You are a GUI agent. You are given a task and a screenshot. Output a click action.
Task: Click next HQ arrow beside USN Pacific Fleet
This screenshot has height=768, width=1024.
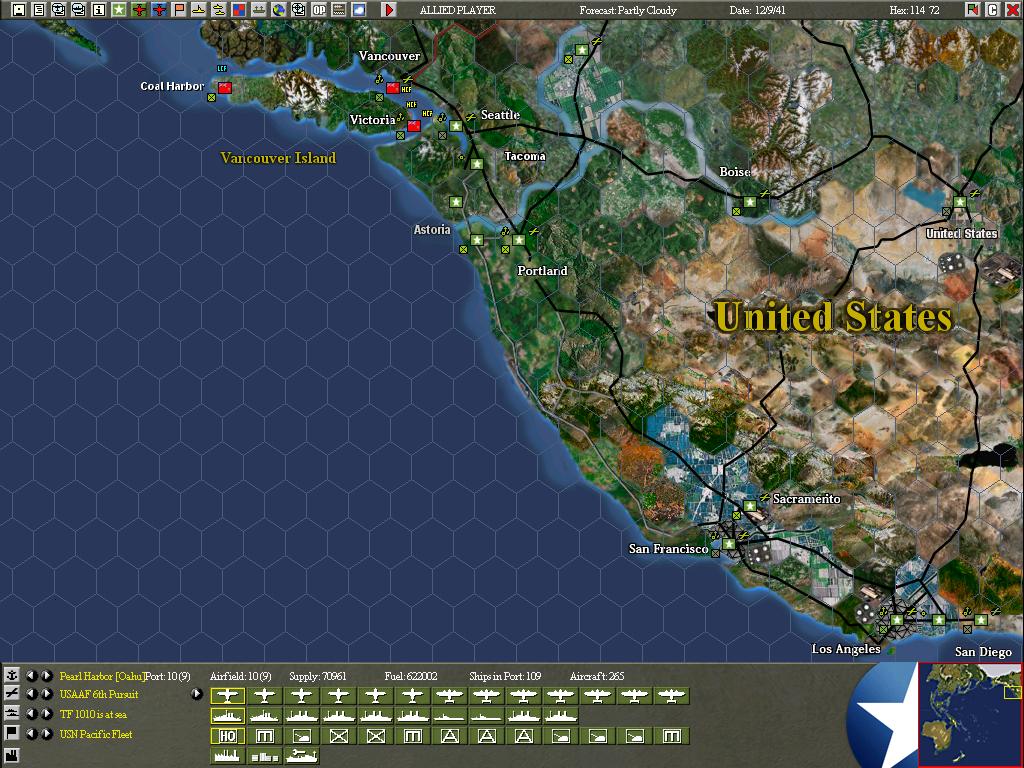click(47, 733)
